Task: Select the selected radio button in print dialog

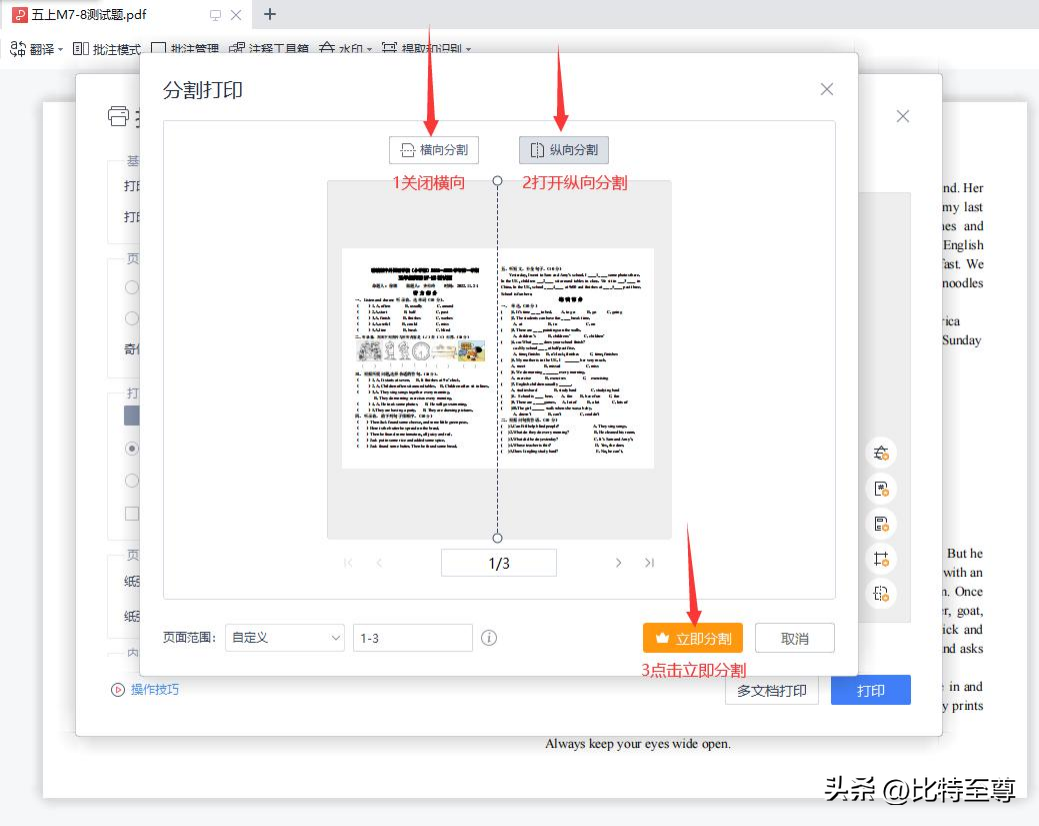Action: pos(132,448)
